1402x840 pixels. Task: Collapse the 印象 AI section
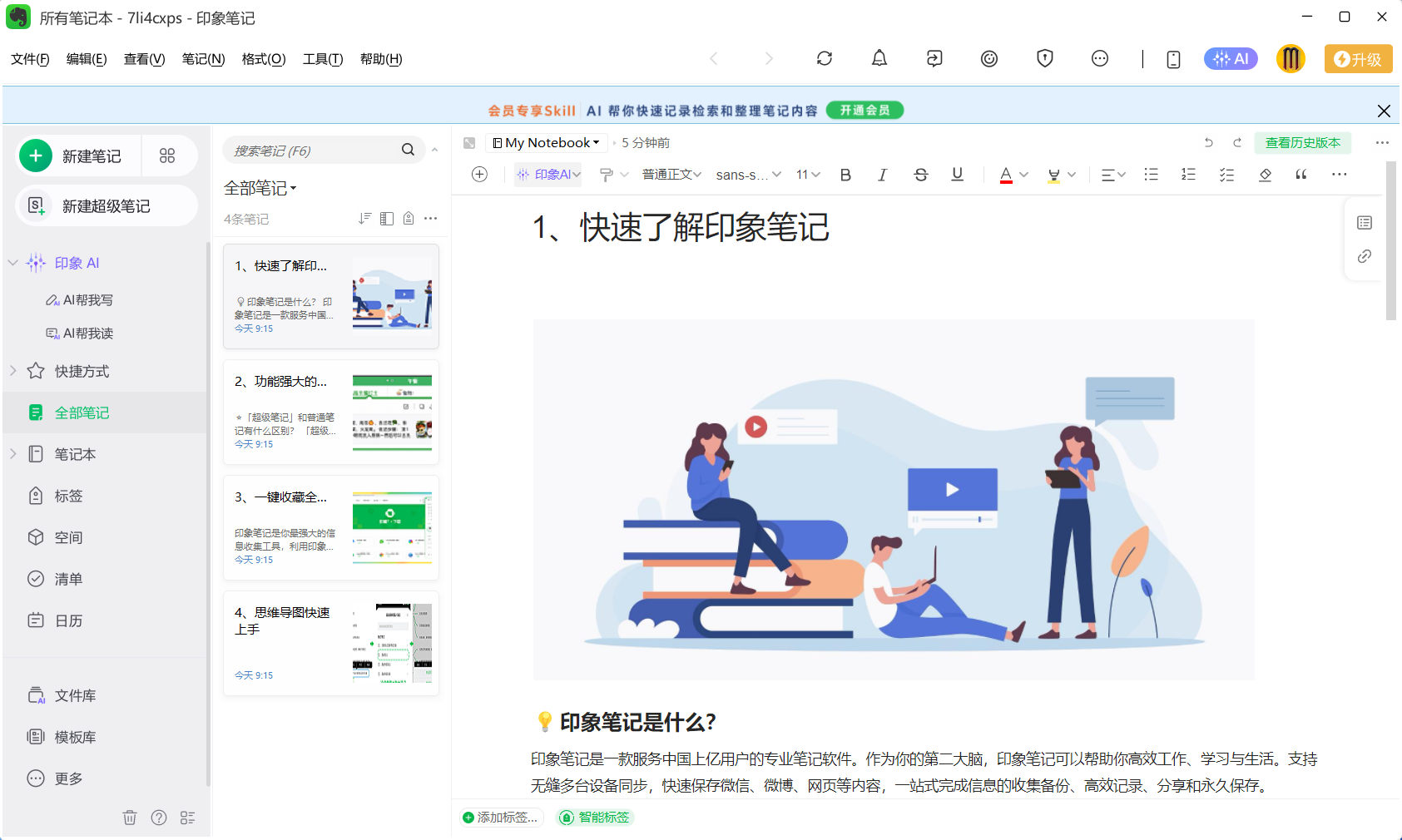(12, 263)
